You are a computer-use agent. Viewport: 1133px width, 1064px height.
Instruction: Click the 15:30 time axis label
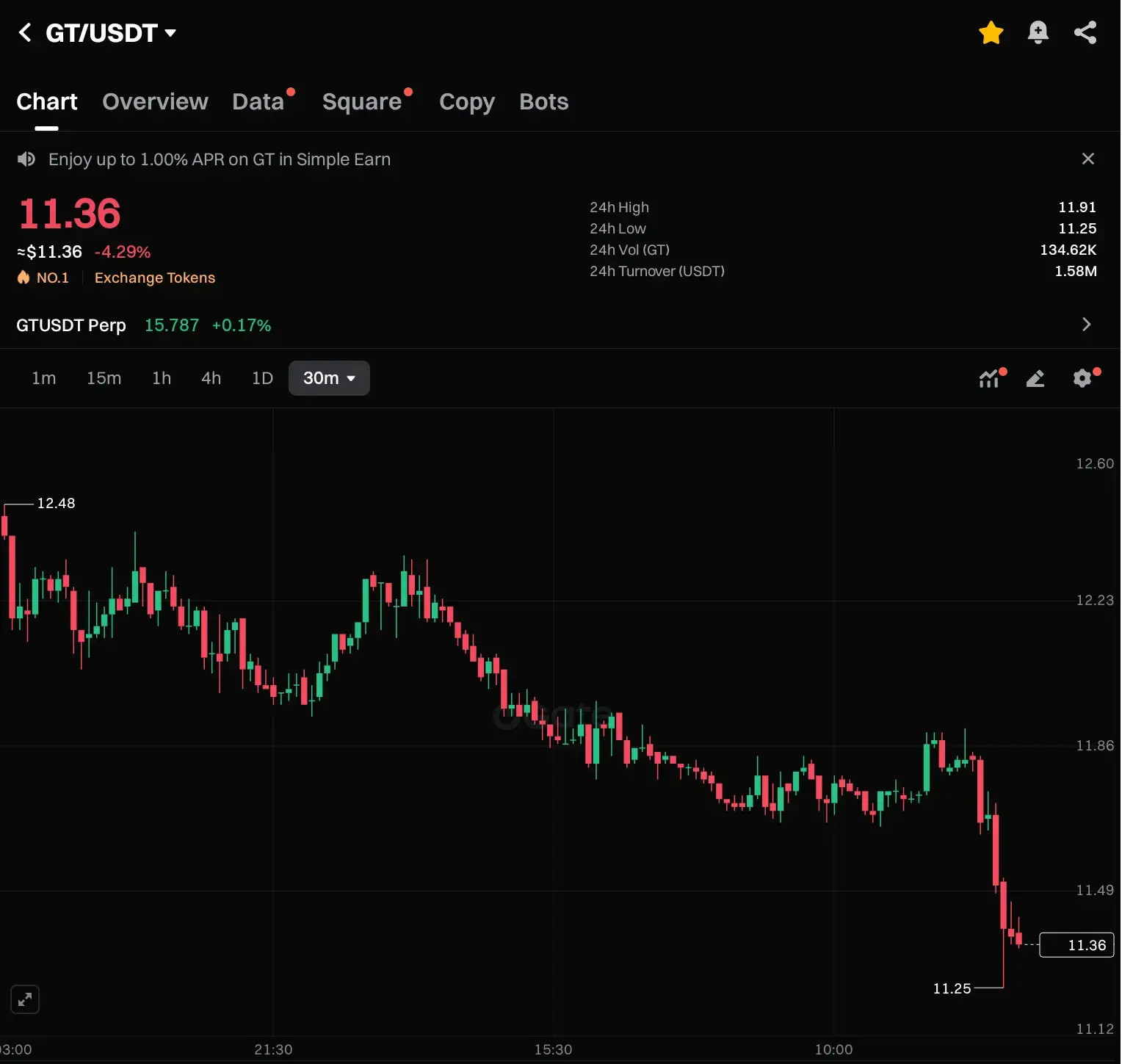tap(553, 1049)
